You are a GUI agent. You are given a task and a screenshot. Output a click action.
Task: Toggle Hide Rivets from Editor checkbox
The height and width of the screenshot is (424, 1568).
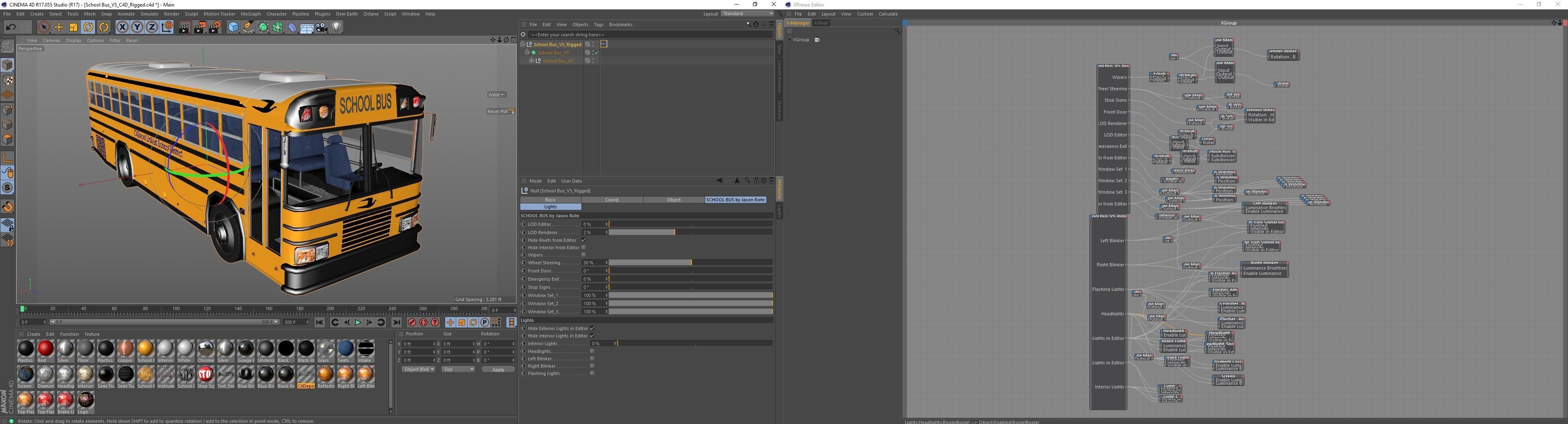point(583,240)
